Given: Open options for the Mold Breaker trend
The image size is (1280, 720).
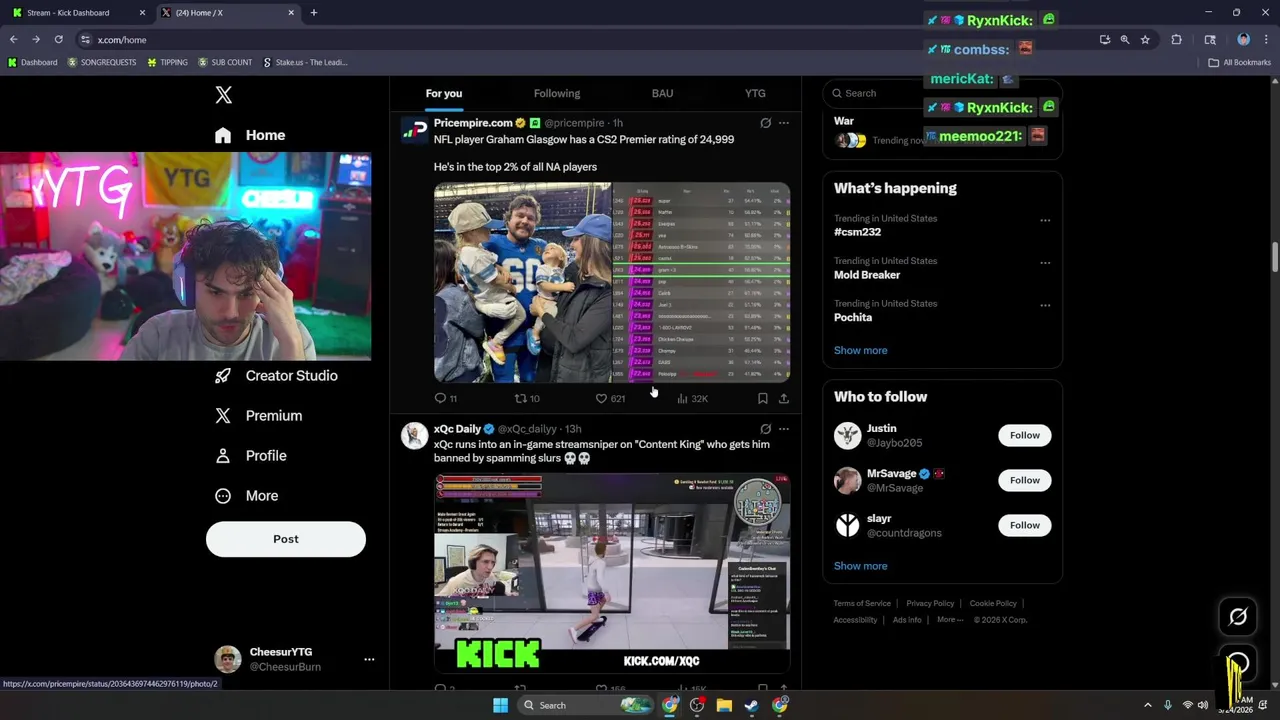Looking at the screenshot, I should (1045, 263).
